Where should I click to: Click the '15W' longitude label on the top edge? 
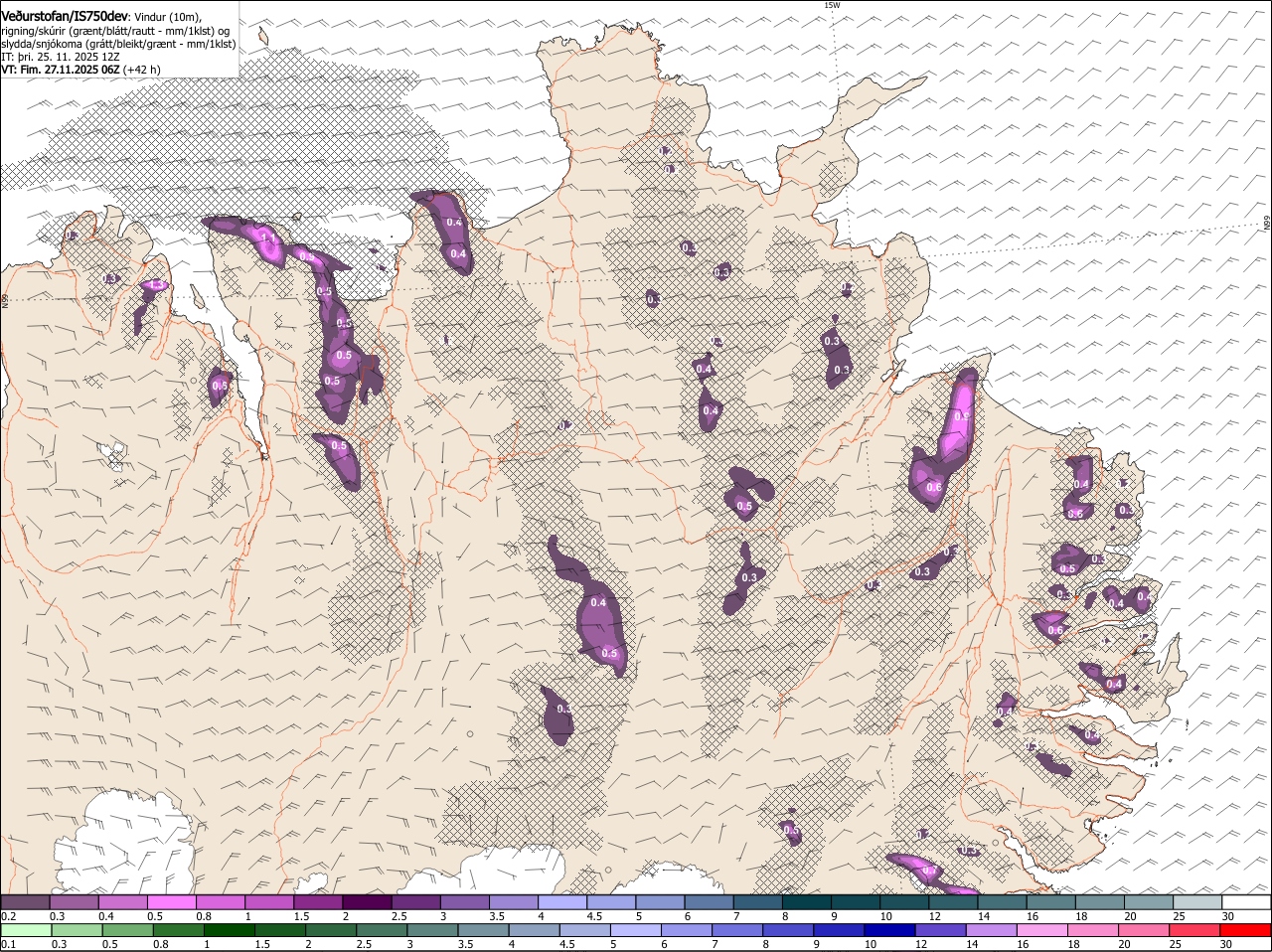(832, 6)
